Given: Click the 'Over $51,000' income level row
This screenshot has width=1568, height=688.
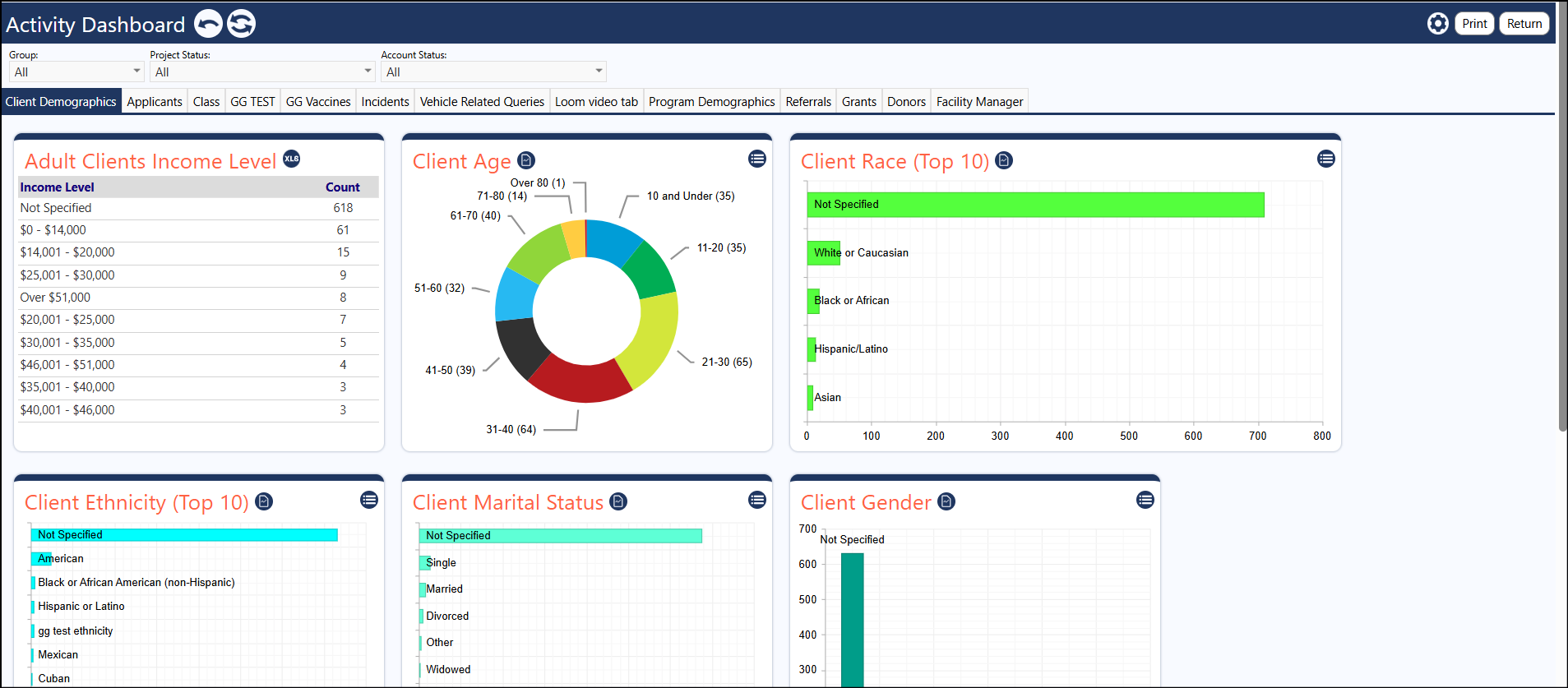Looking at the screenshot, I should click(198, 298).
